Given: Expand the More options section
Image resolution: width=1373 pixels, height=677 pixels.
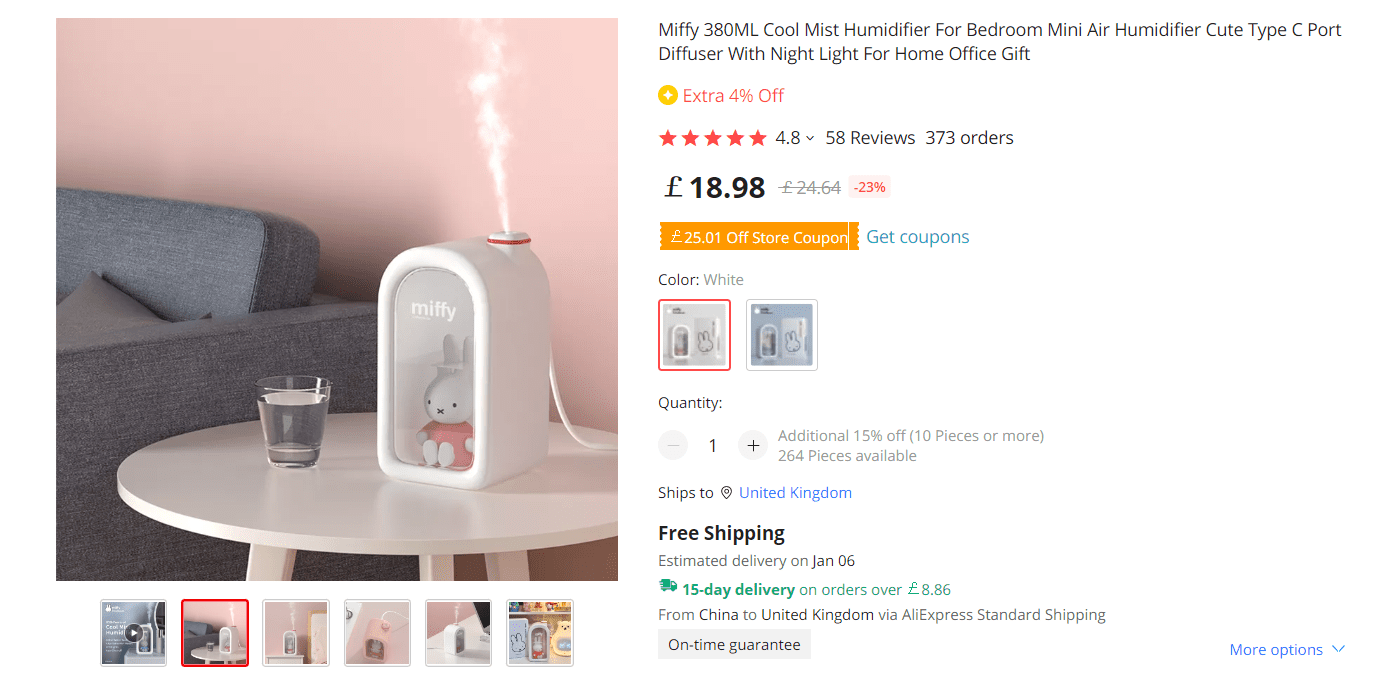Looking at the screenshot, I should click(x=1287, y=649).
